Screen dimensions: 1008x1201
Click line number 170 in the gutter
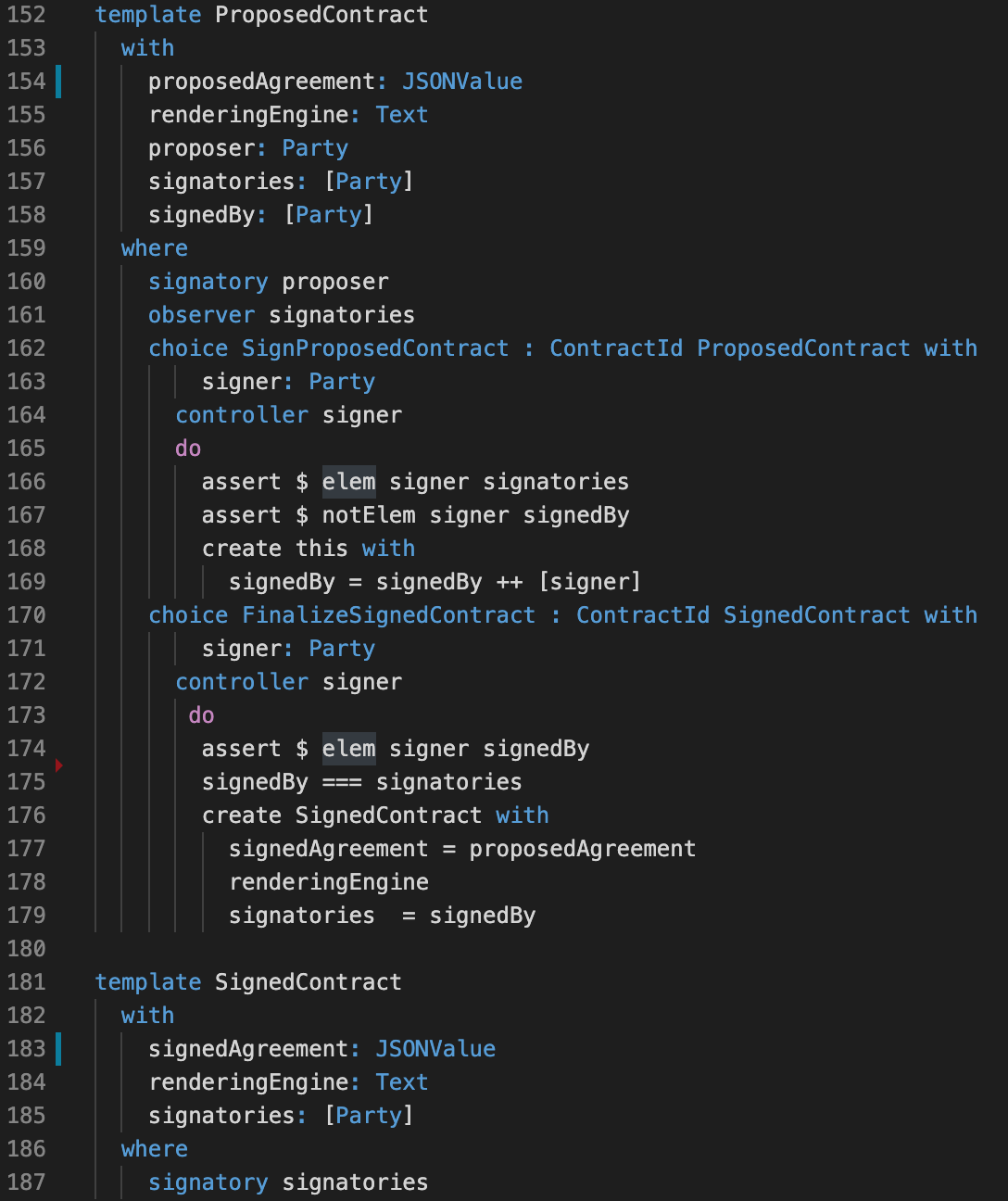[x=26, y=615]
